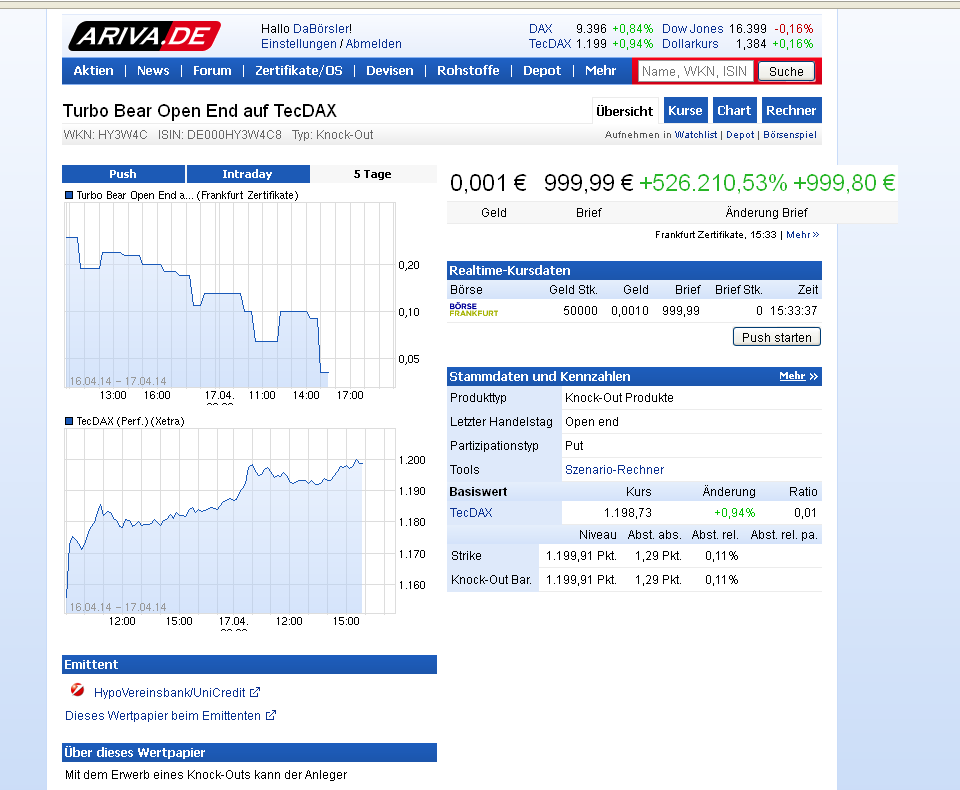The image size is (960, 790).
Task: Click the +526.210,53% change value
Action: pos(713,182)
